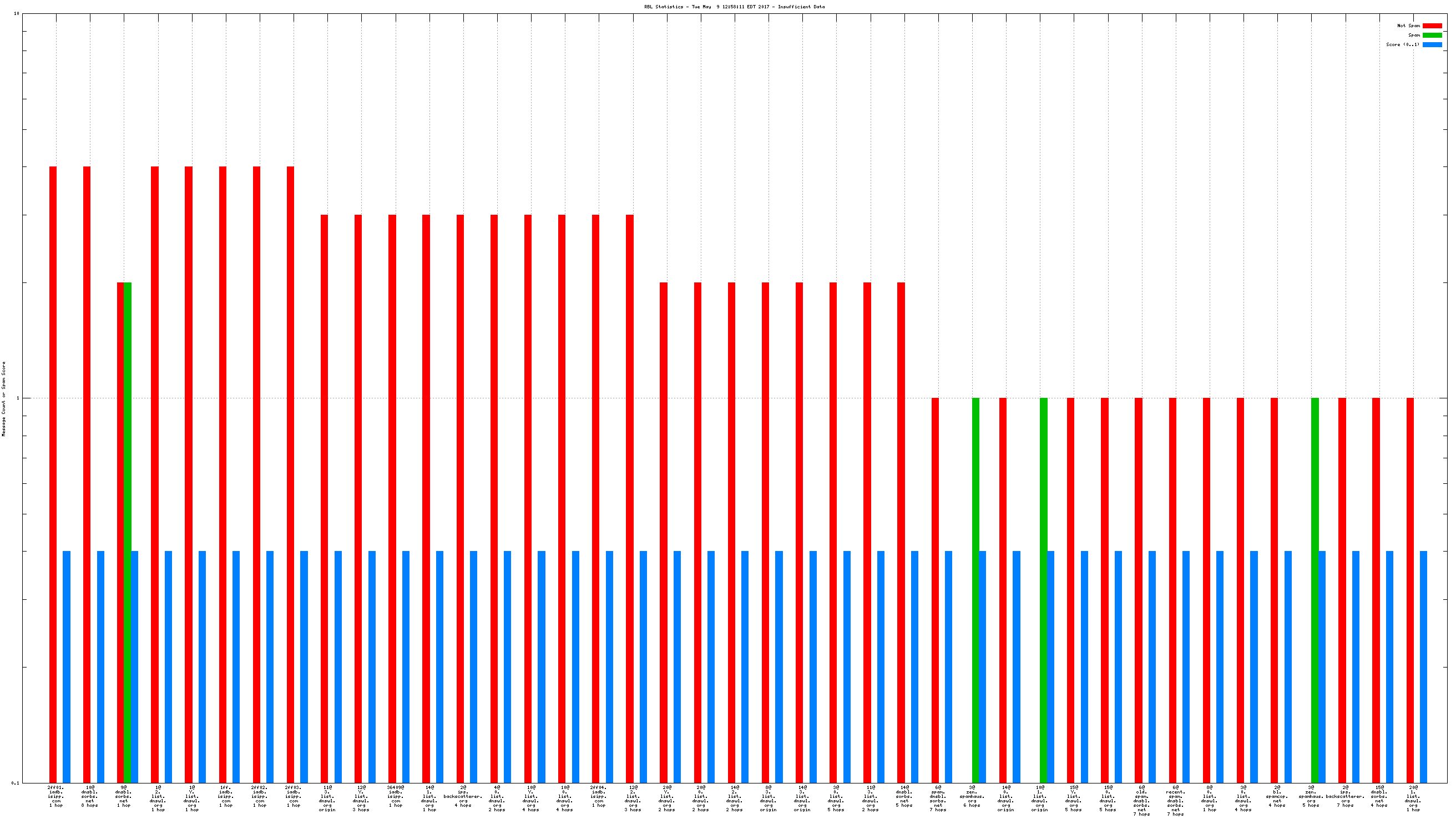Select the 36409@ iadb.isipp.com label
Viewport: 1456px width, 819px height.
click(x=396, y=796)
